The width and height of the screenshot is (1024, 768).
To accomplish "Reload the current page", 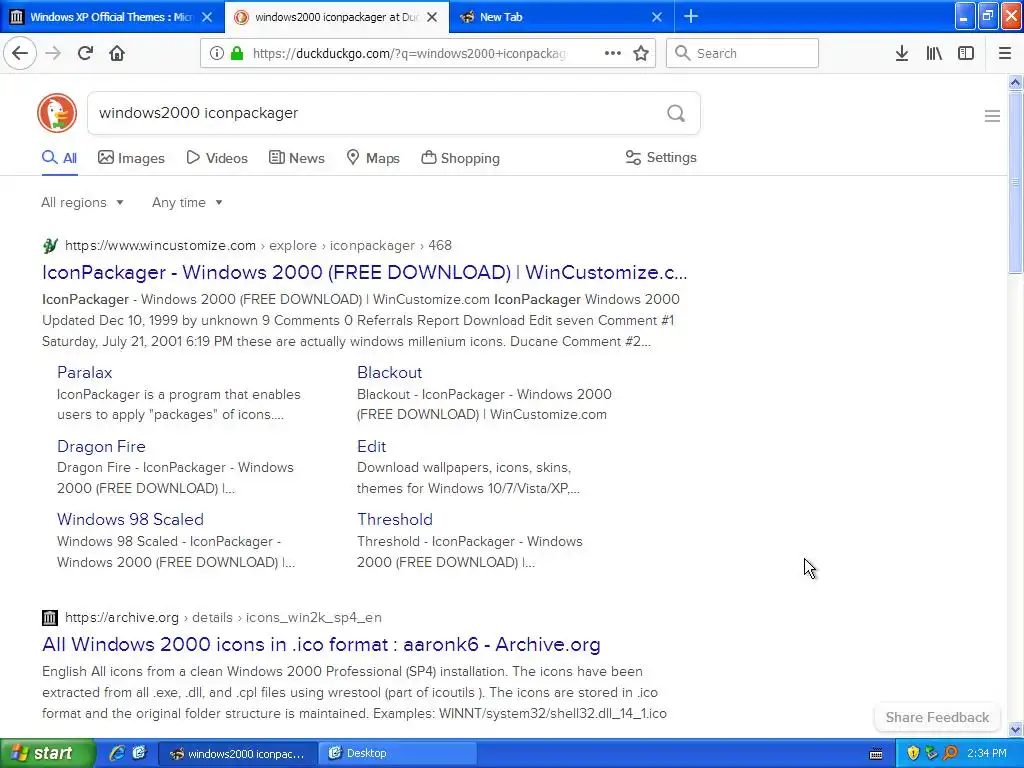I will 85,53.
